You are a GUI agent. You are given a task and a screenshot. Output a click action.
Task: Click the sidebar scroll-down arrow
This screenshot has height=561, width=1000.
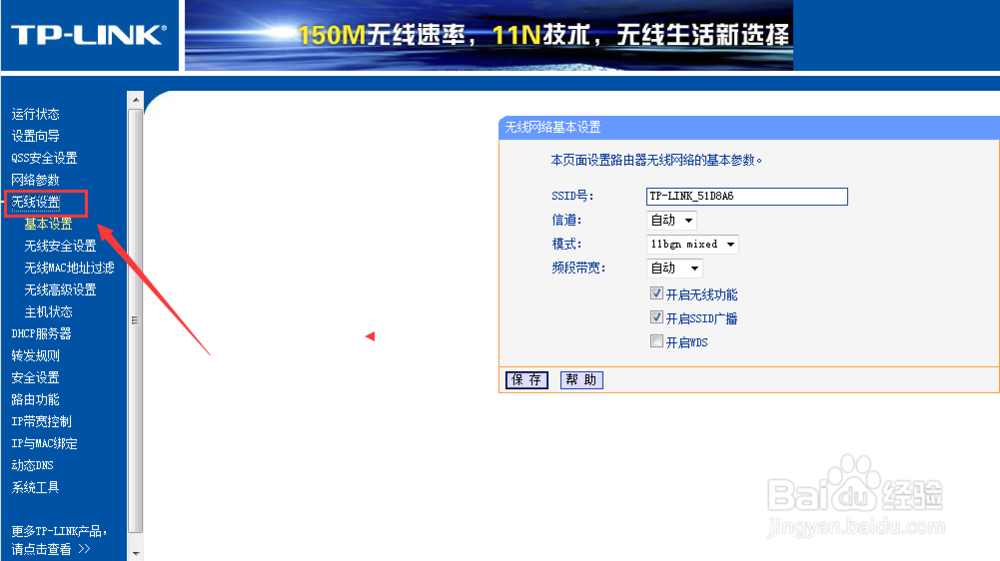135,553
